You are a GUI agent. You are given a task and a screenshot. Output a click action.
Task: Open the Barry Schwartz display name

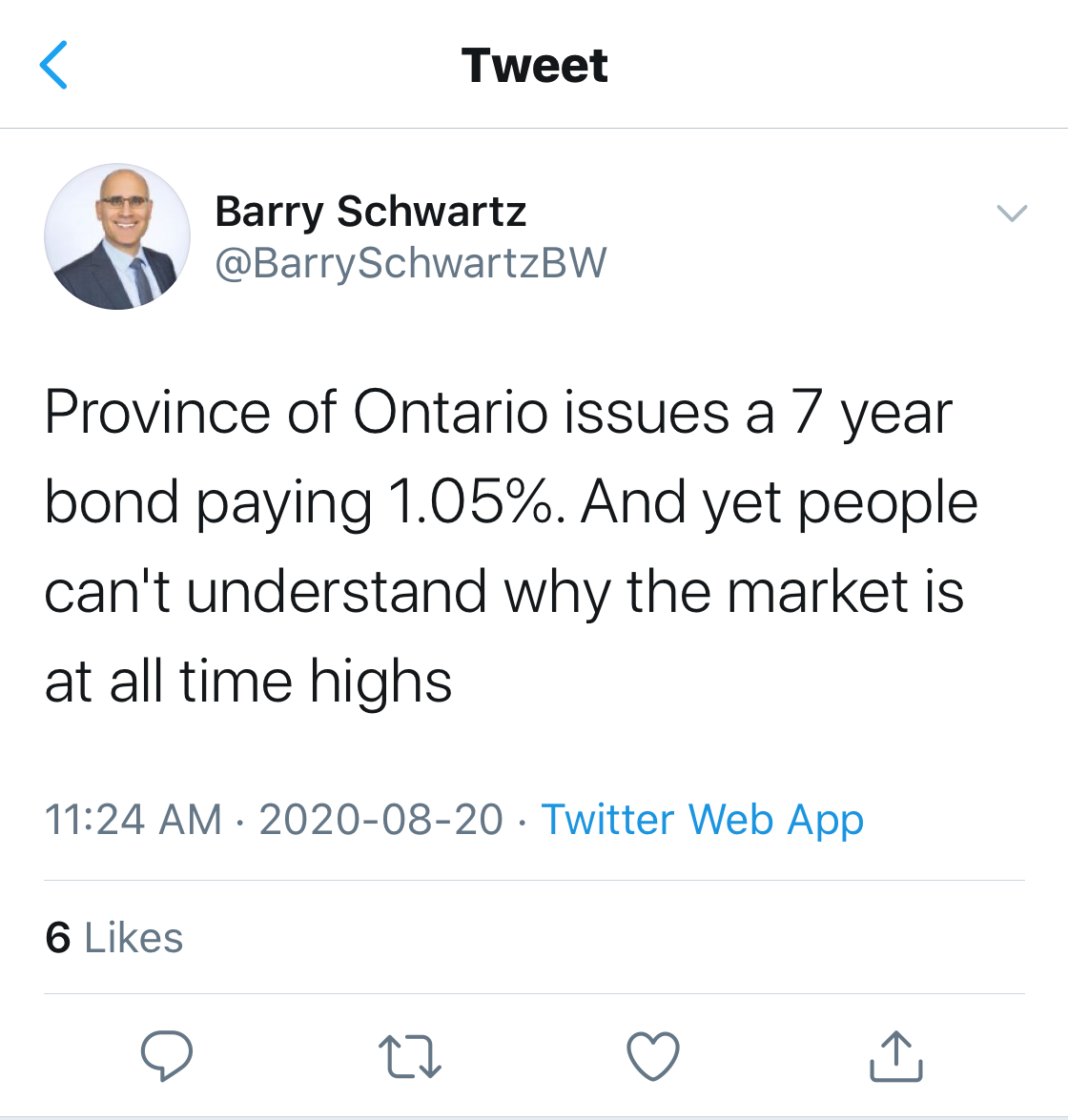(370, 211)
